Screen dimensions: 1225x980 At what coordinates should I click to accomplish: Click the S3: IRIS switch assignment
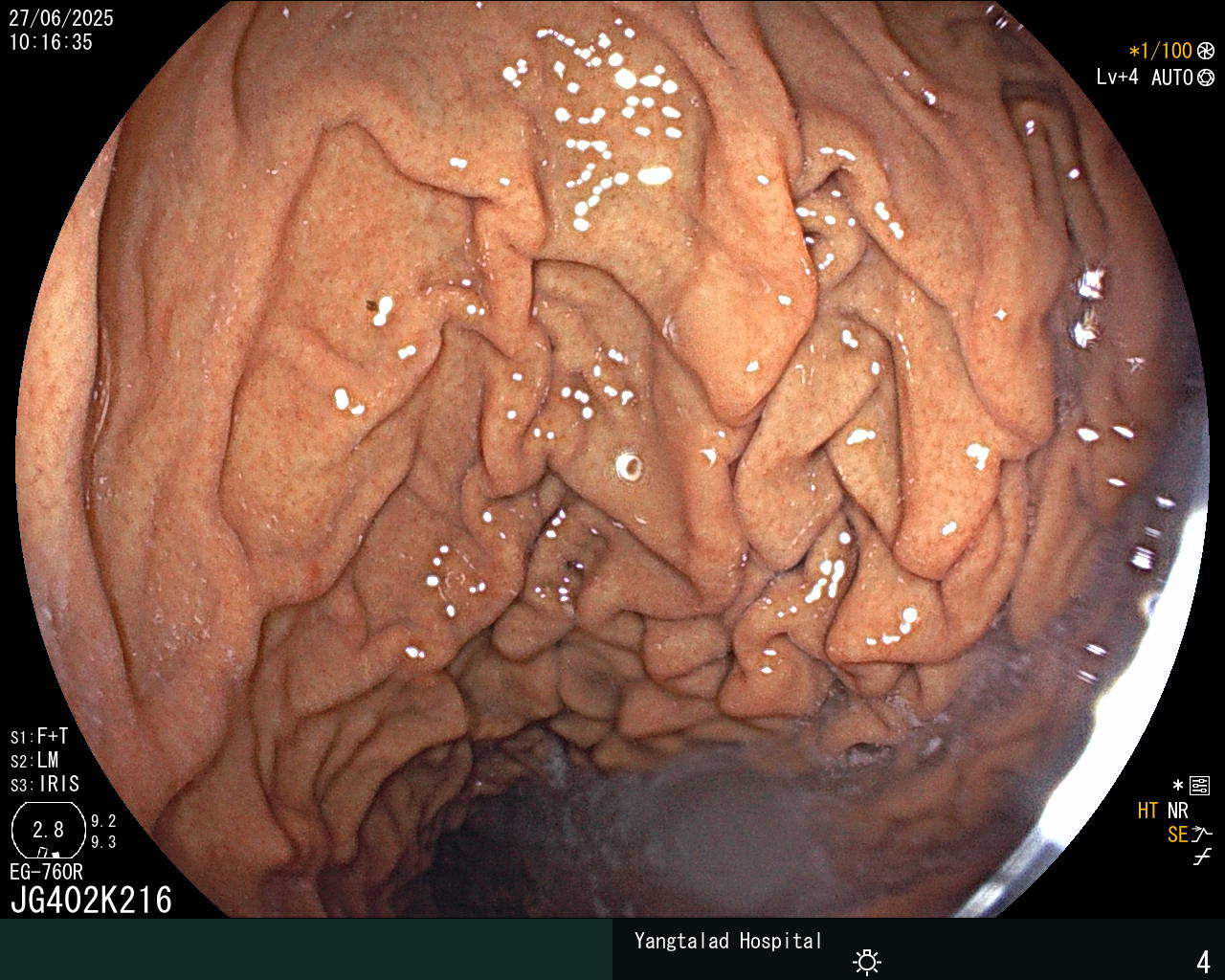click(x=45, y=785)
